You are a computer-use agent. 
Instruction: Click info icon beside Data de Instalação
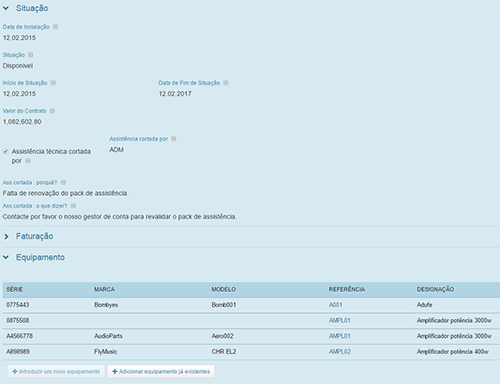[x=55, y=27]
